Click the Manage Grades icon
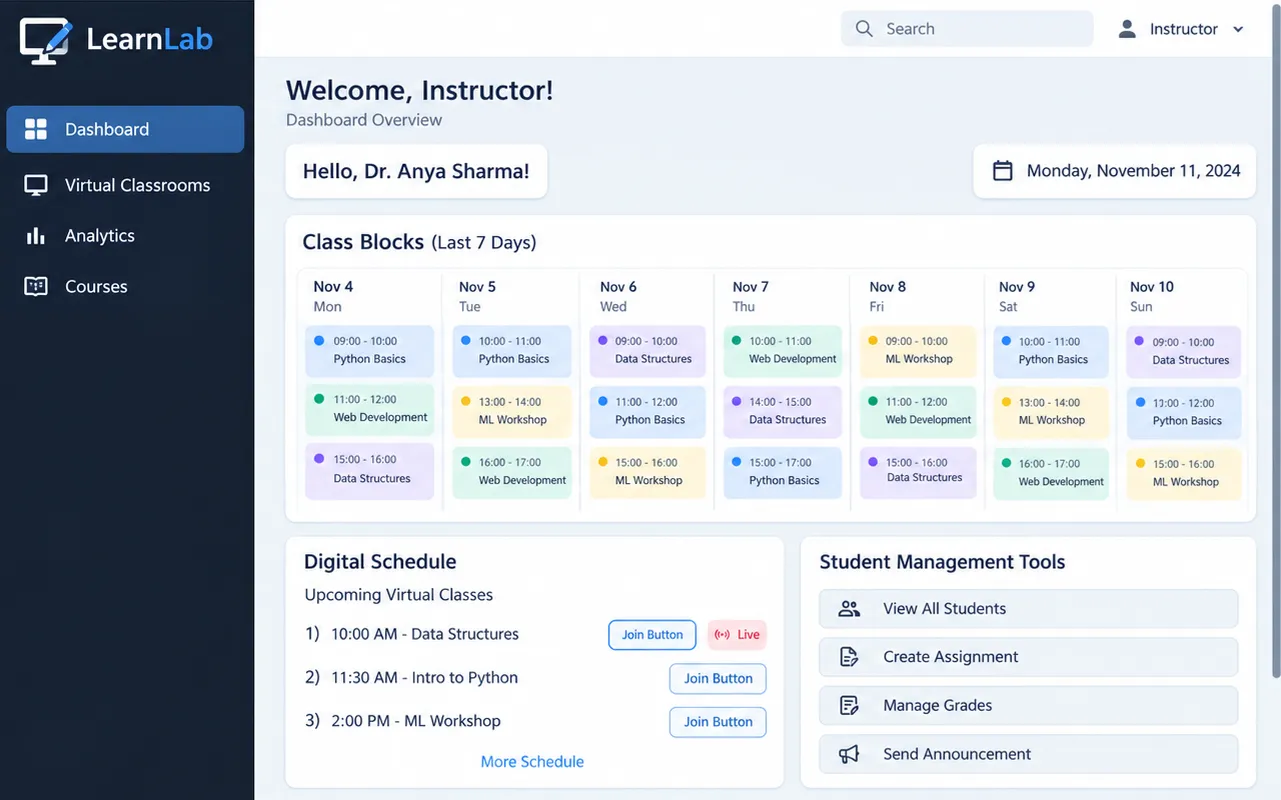This screenshot has height=800, width=1281. click(849, 706)
